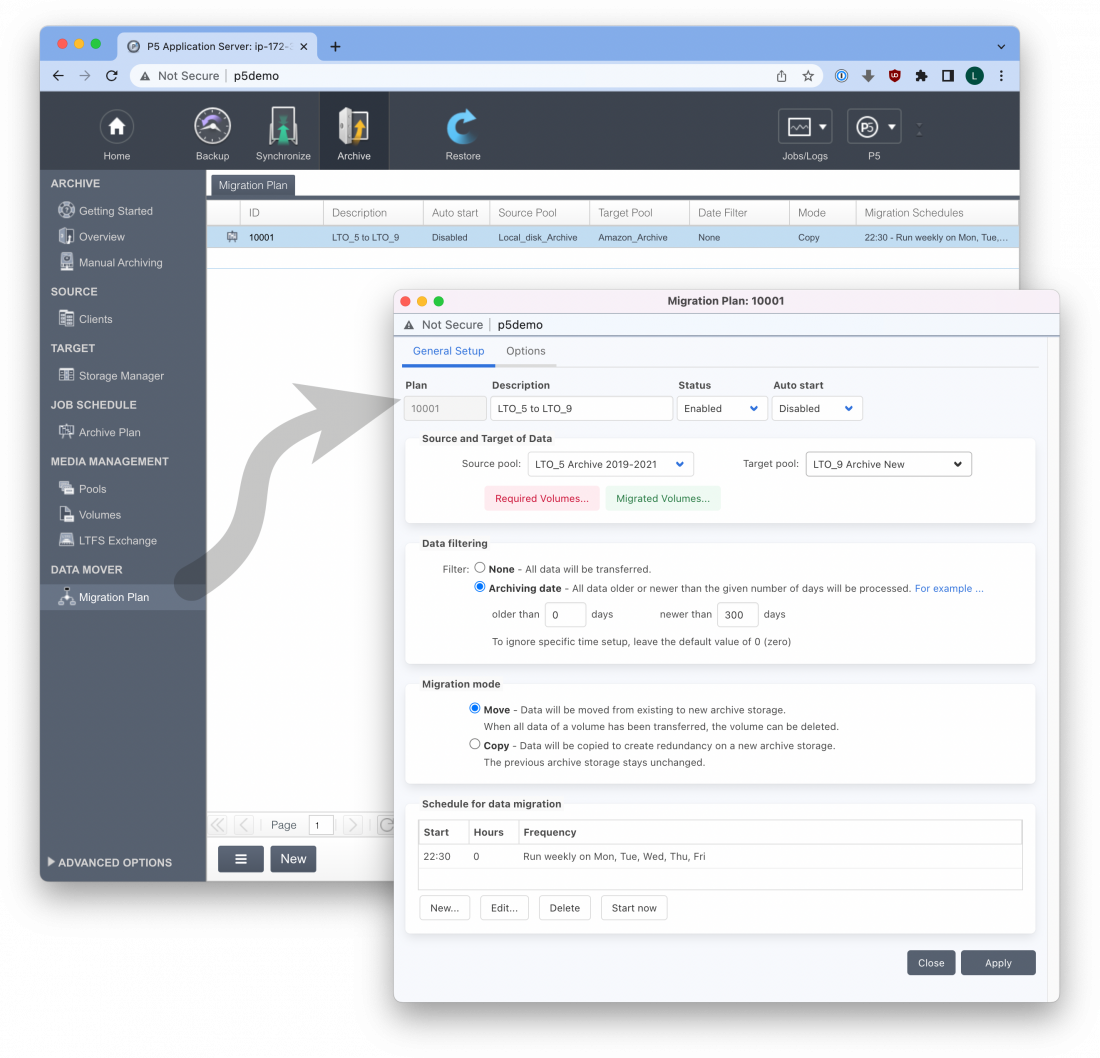Select the None filter radio button

coord(480,568)
